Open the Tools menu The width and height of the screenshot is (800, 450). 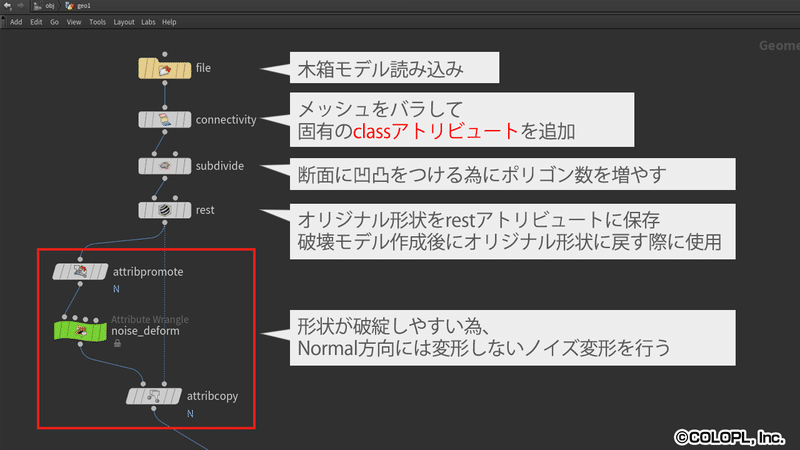(x=97, y=22)
